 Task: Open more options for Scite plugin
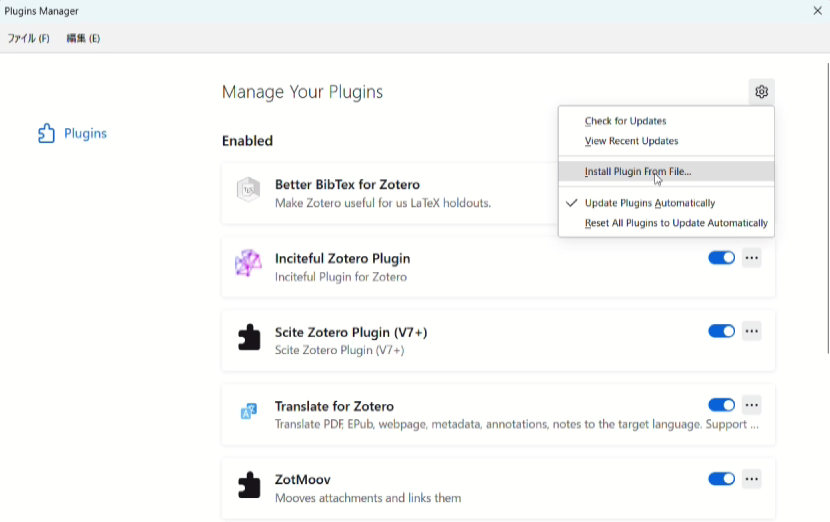coord(752,331)
